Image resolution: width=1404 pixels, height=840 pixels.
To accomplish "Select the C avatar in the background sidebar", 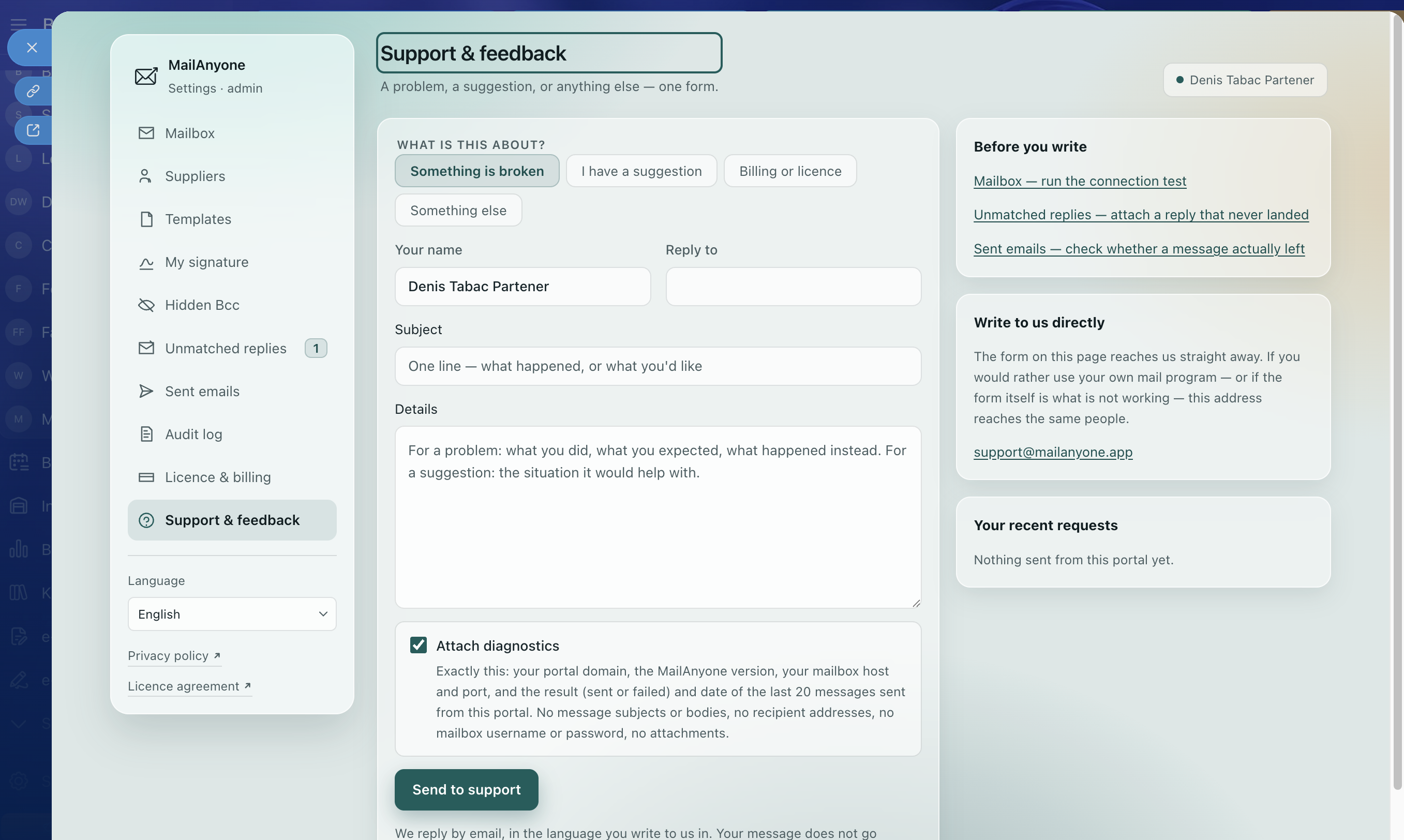I will point(19,245).
